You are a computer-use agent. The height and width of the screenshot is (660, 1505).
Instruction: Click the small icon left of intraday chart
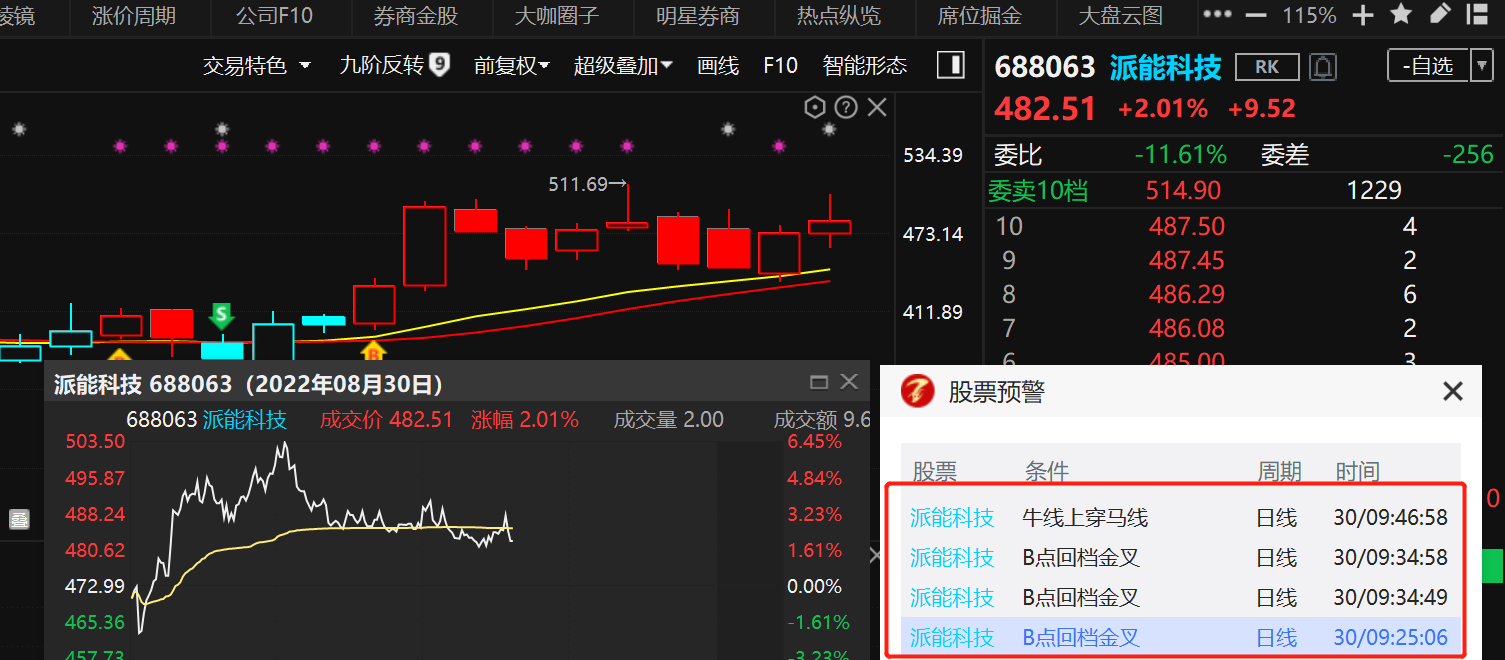[19, 520]
